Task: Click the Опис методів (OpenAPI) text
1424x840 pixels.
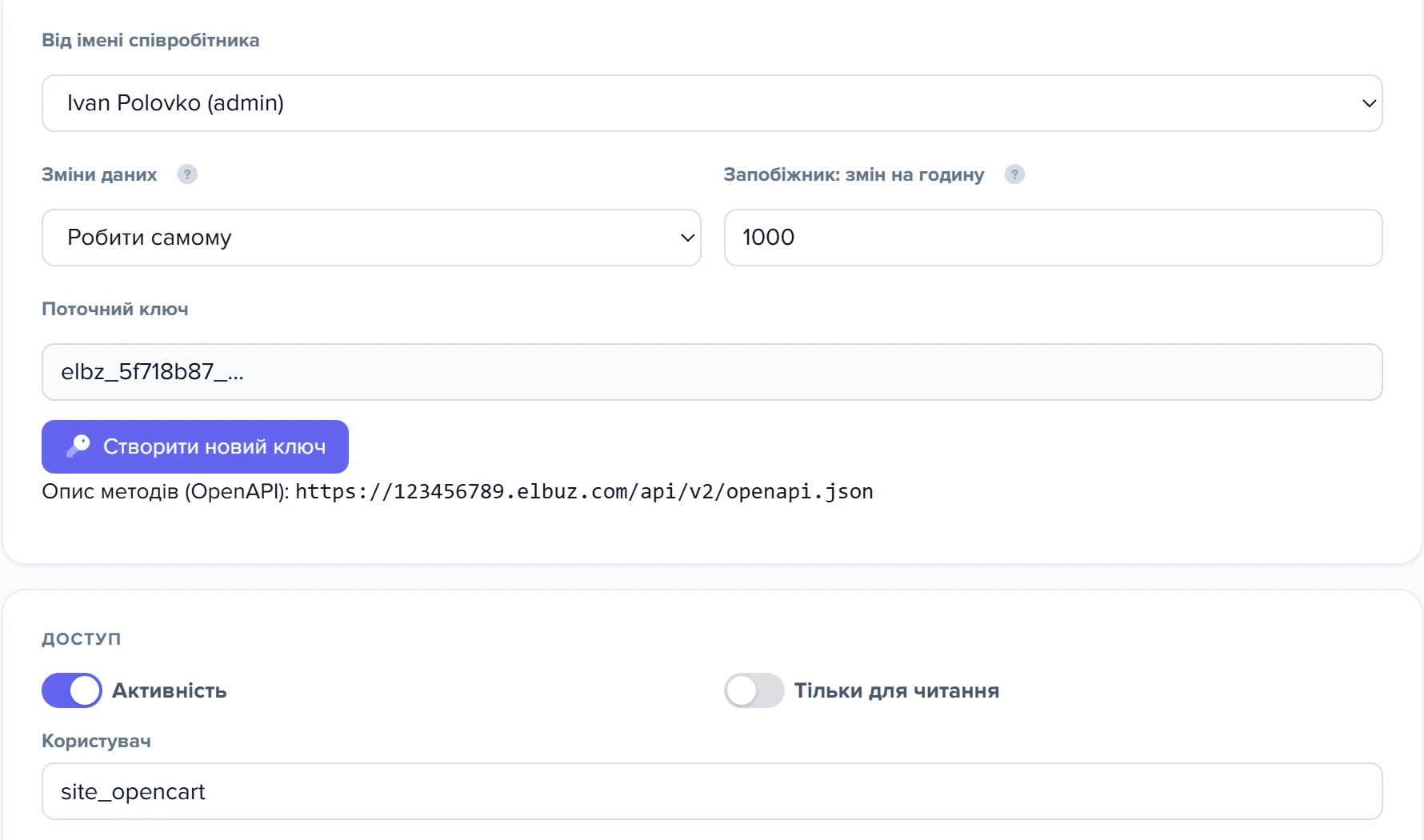Action: tap(166, 491)
